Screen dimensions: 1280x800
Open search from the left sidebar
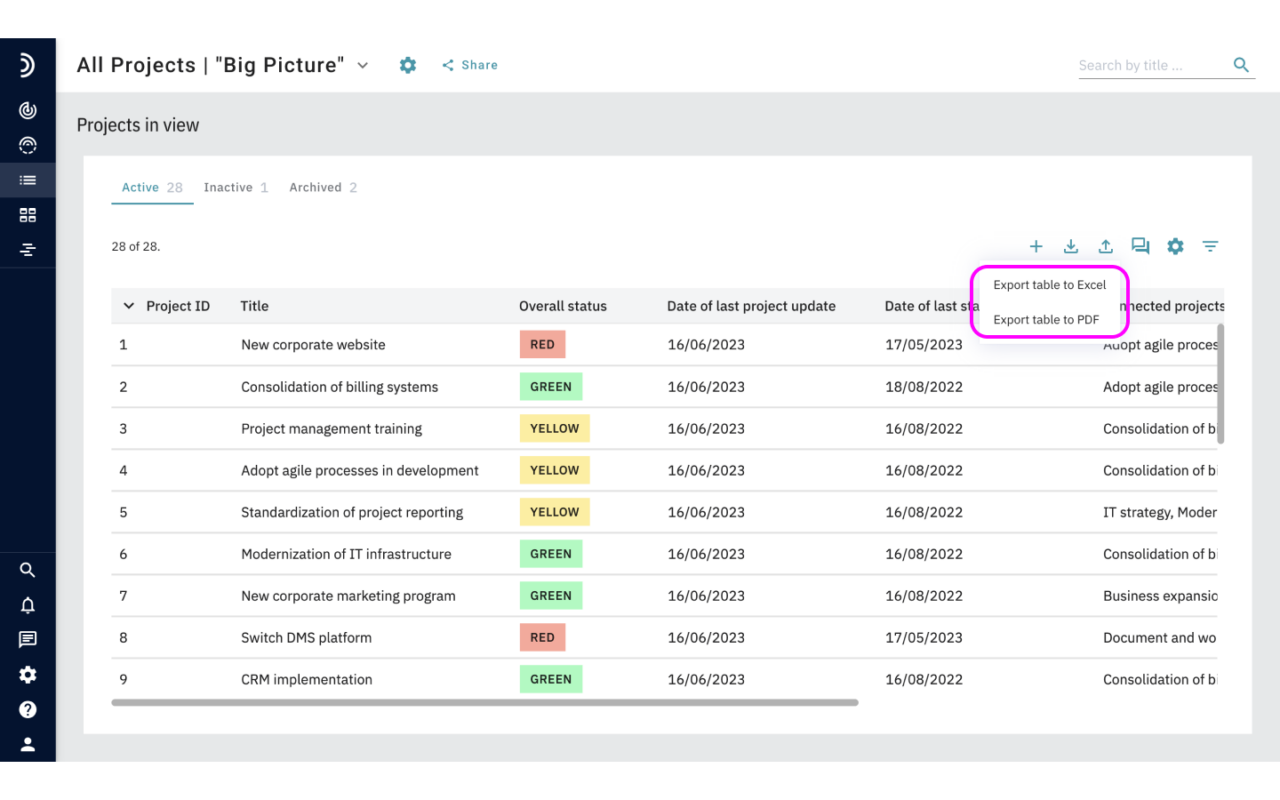(28, 569)
